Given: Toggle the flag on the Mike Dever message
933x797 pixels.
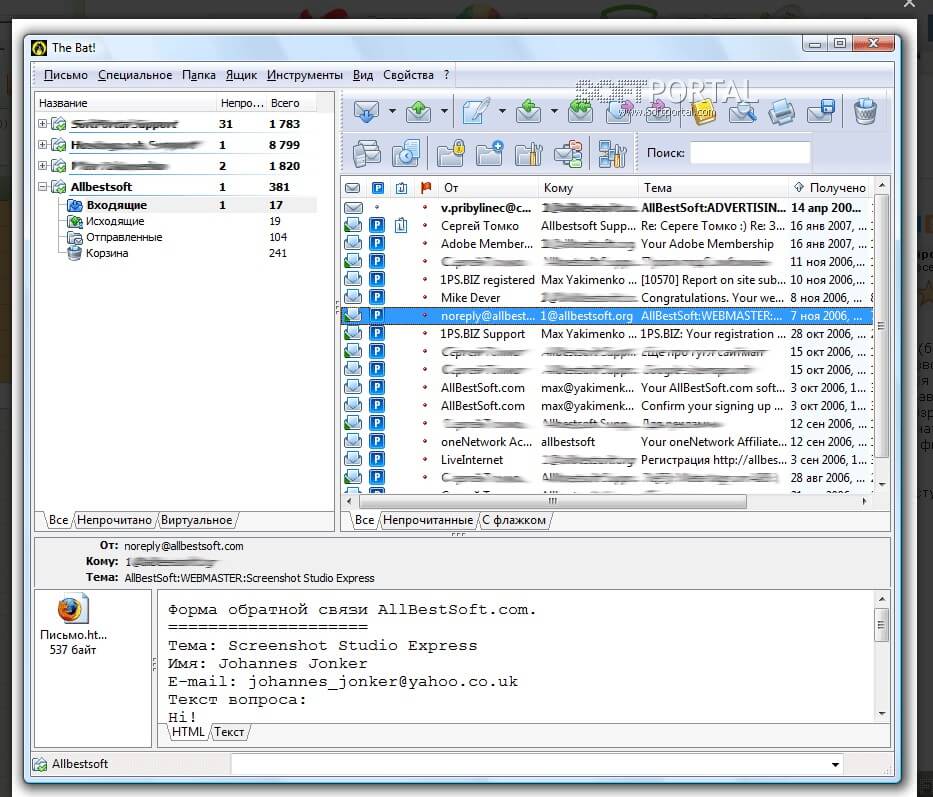Looking at the screenshot, I should (425, 298).
